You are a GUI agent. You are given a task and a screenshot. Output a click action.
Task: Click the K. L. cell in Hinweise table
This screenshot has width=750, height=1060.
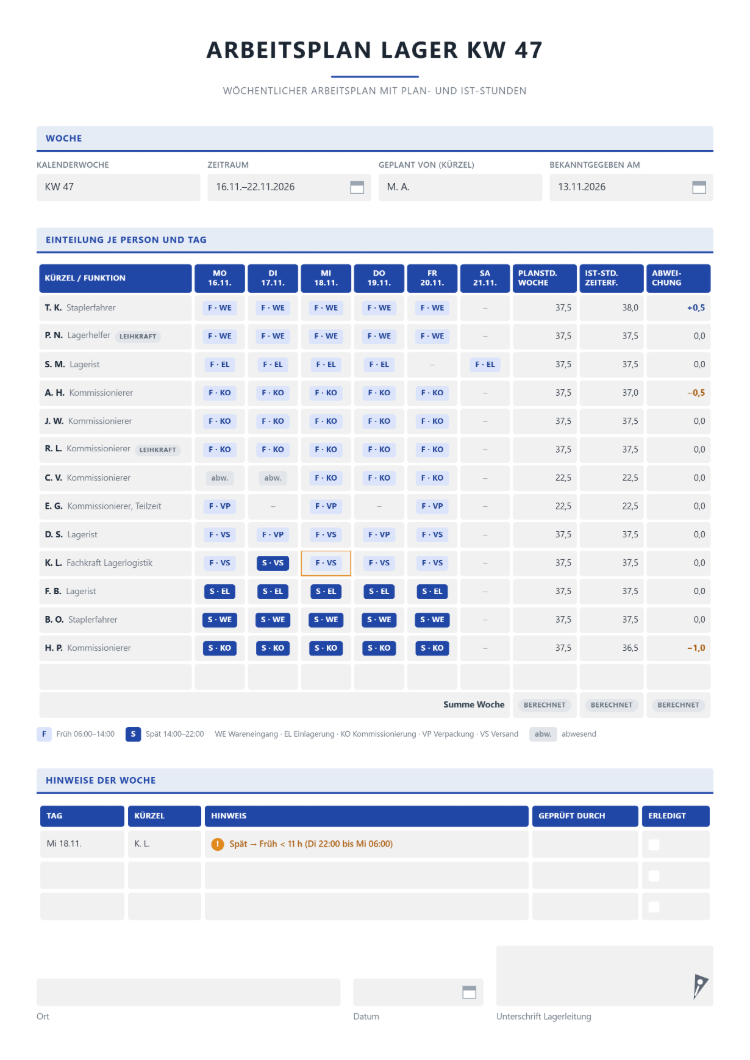(164, 844)
